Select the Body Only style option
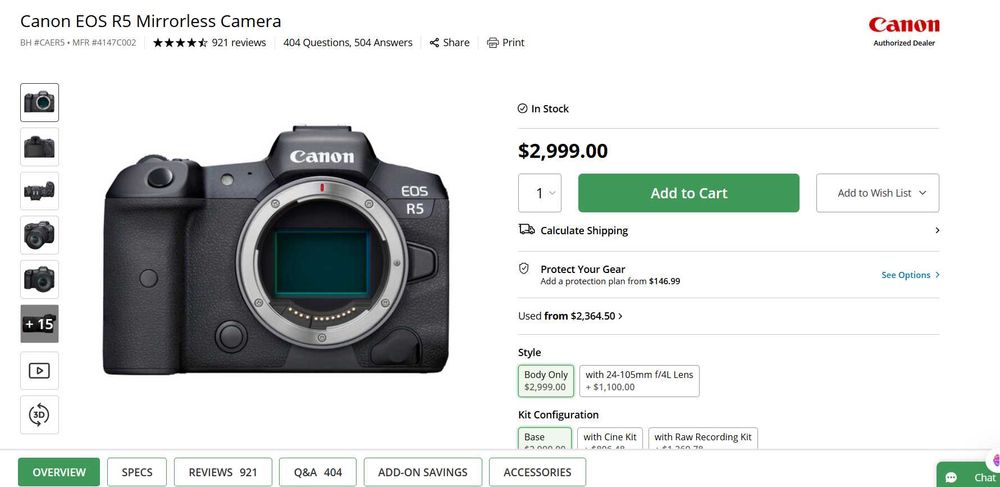 (x=546, y=381)
